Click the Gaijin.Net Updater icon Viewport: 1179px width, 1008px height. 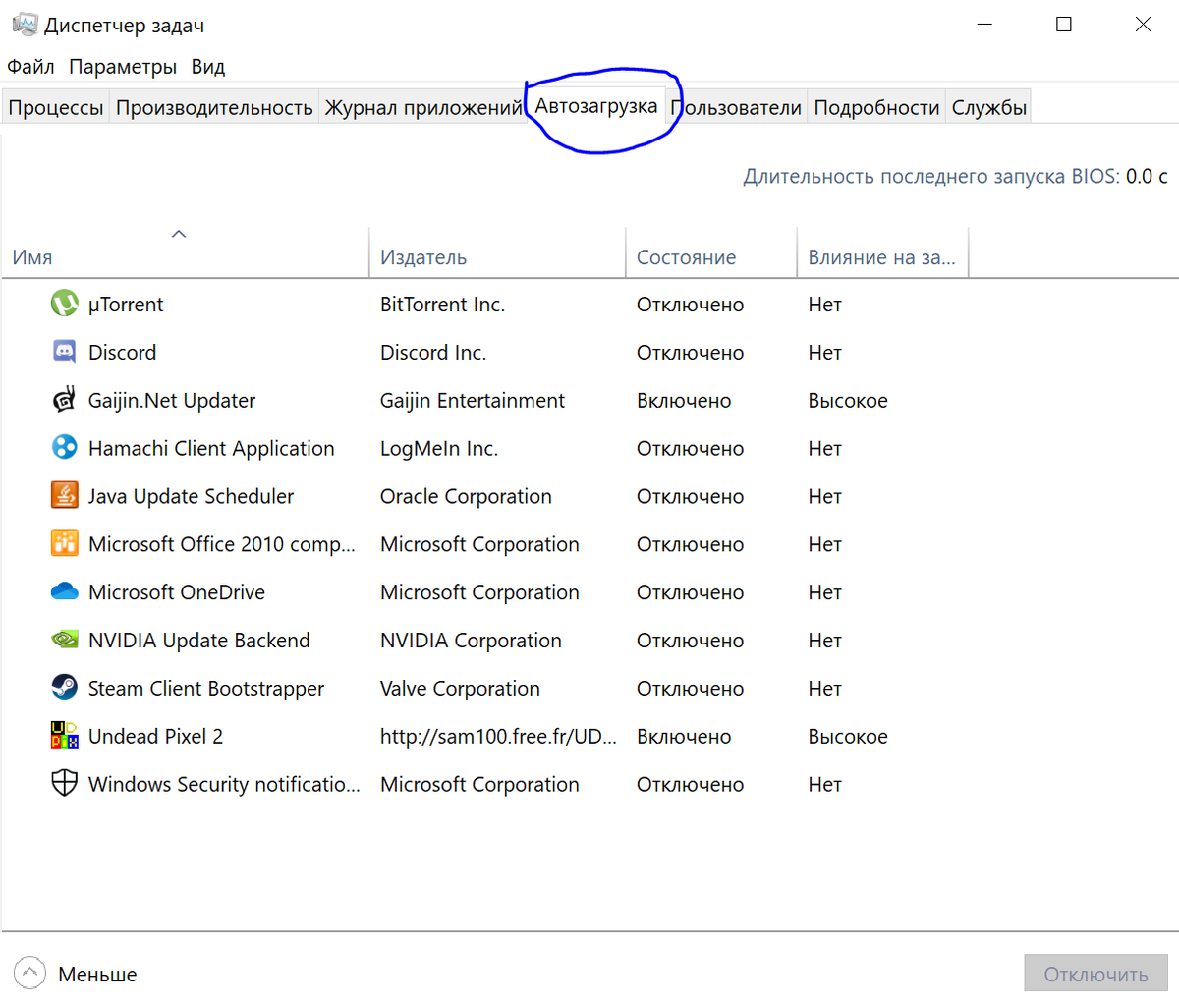point(64,400)
